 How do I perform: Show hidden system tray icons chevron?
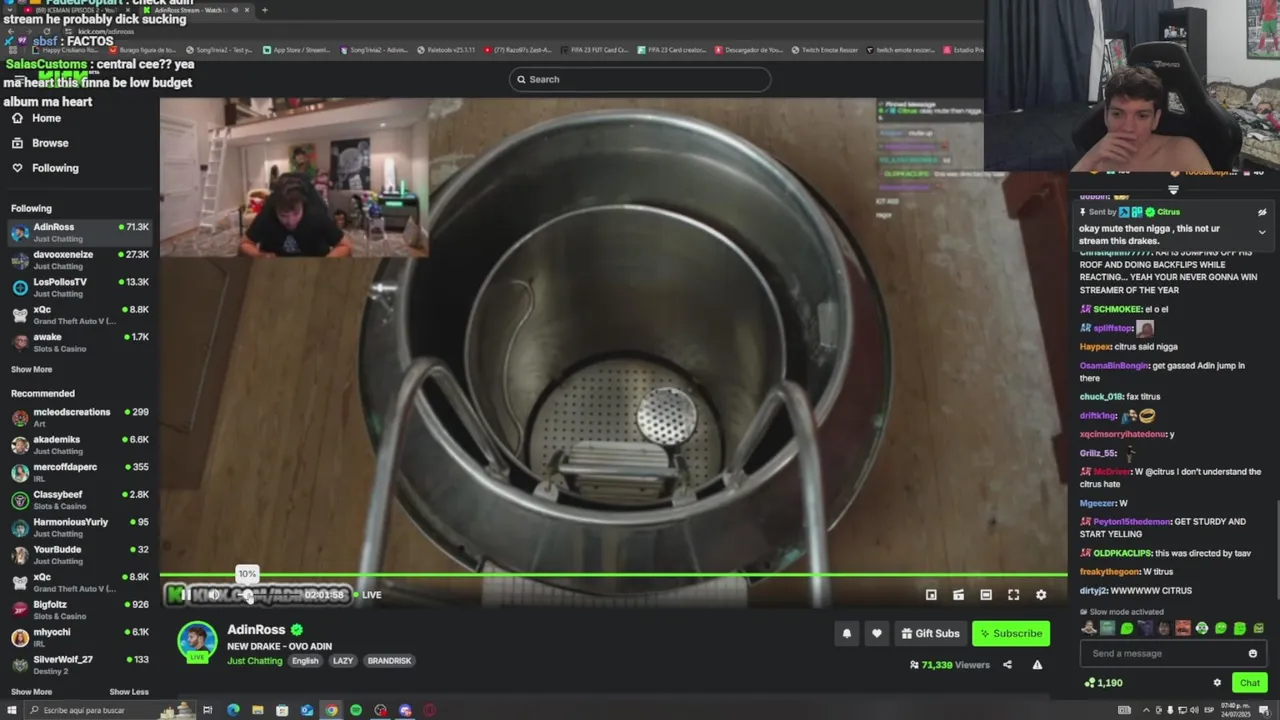(x=1146, y=710)
